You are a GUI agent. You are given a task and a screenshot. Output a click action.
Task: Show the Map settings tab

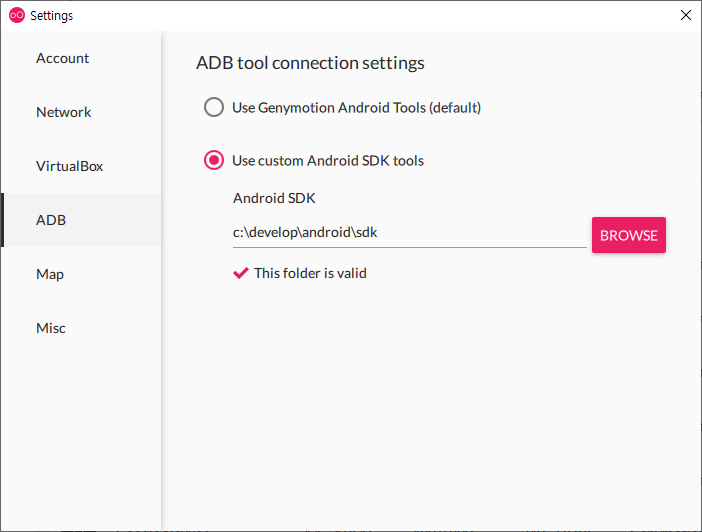tap(50, 274)
